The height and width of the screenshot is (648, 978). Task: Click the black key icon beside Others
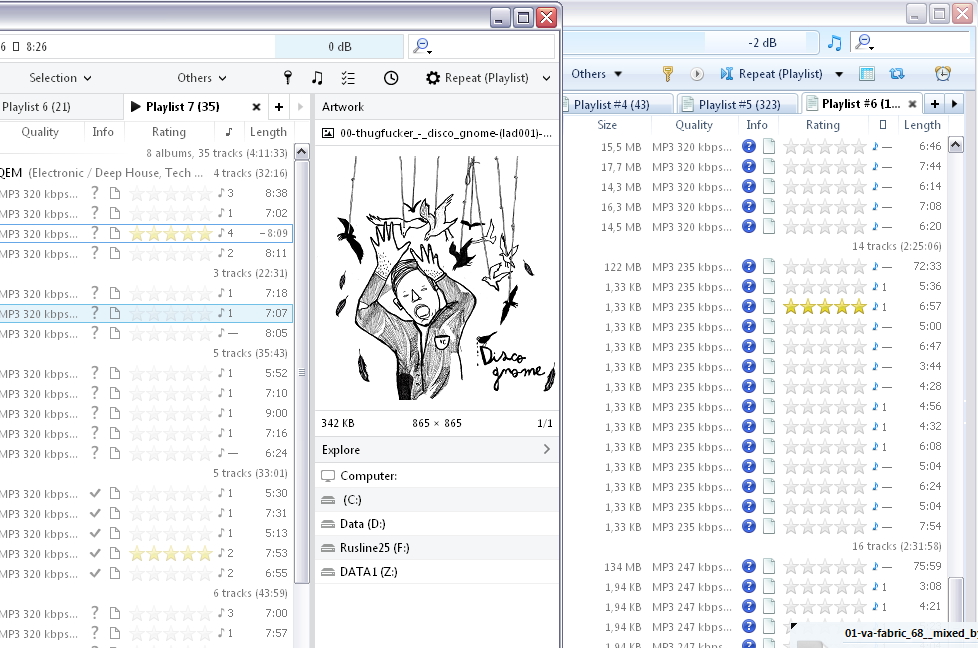(x=288, y=78)
